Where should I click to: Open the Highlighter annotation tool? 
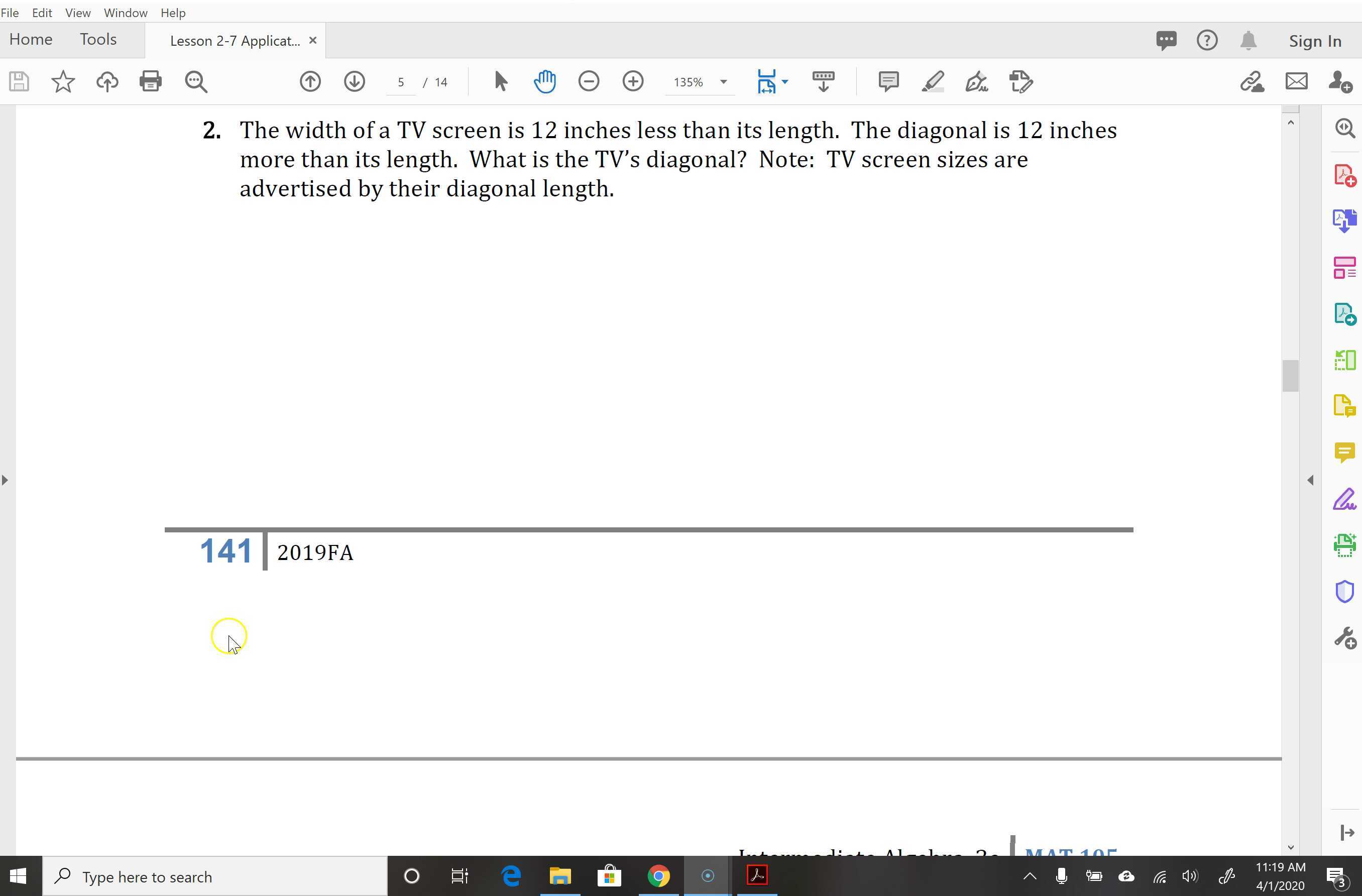click(x=932, y=81)
